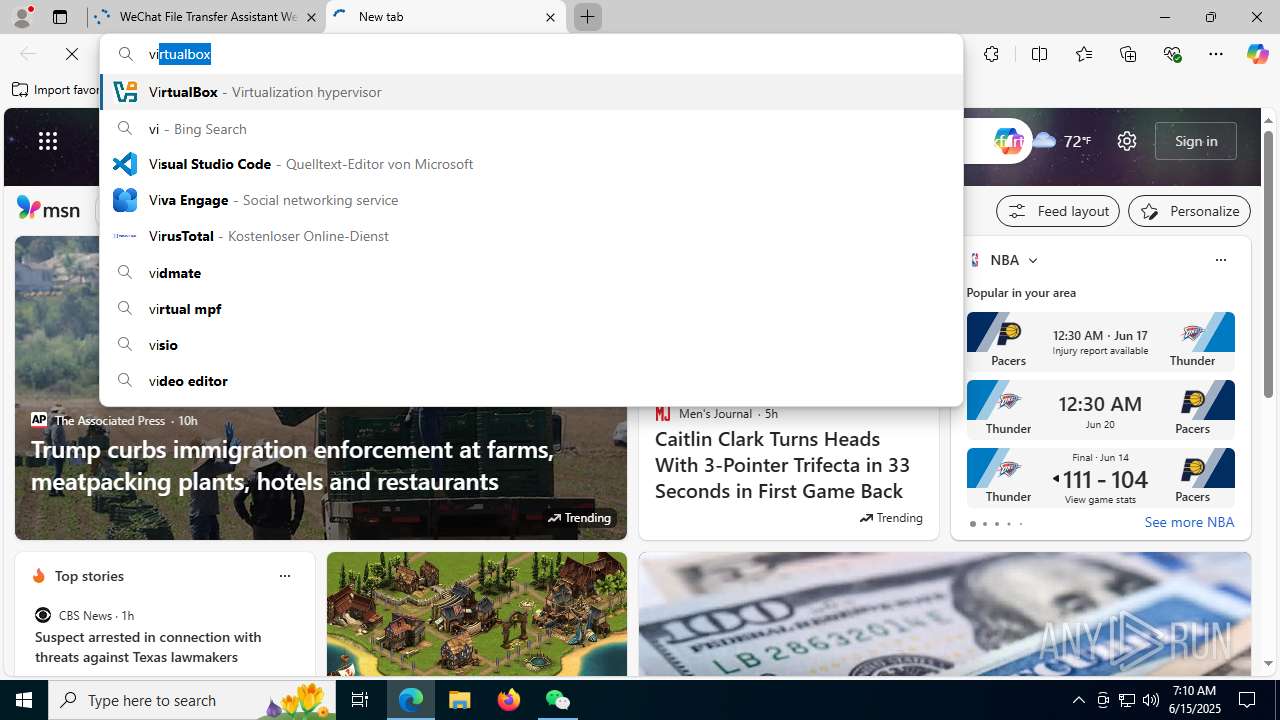Click the Personalize button
Image resolution: width=1280 pixels, height=720 pixels.
[1189, 211]
